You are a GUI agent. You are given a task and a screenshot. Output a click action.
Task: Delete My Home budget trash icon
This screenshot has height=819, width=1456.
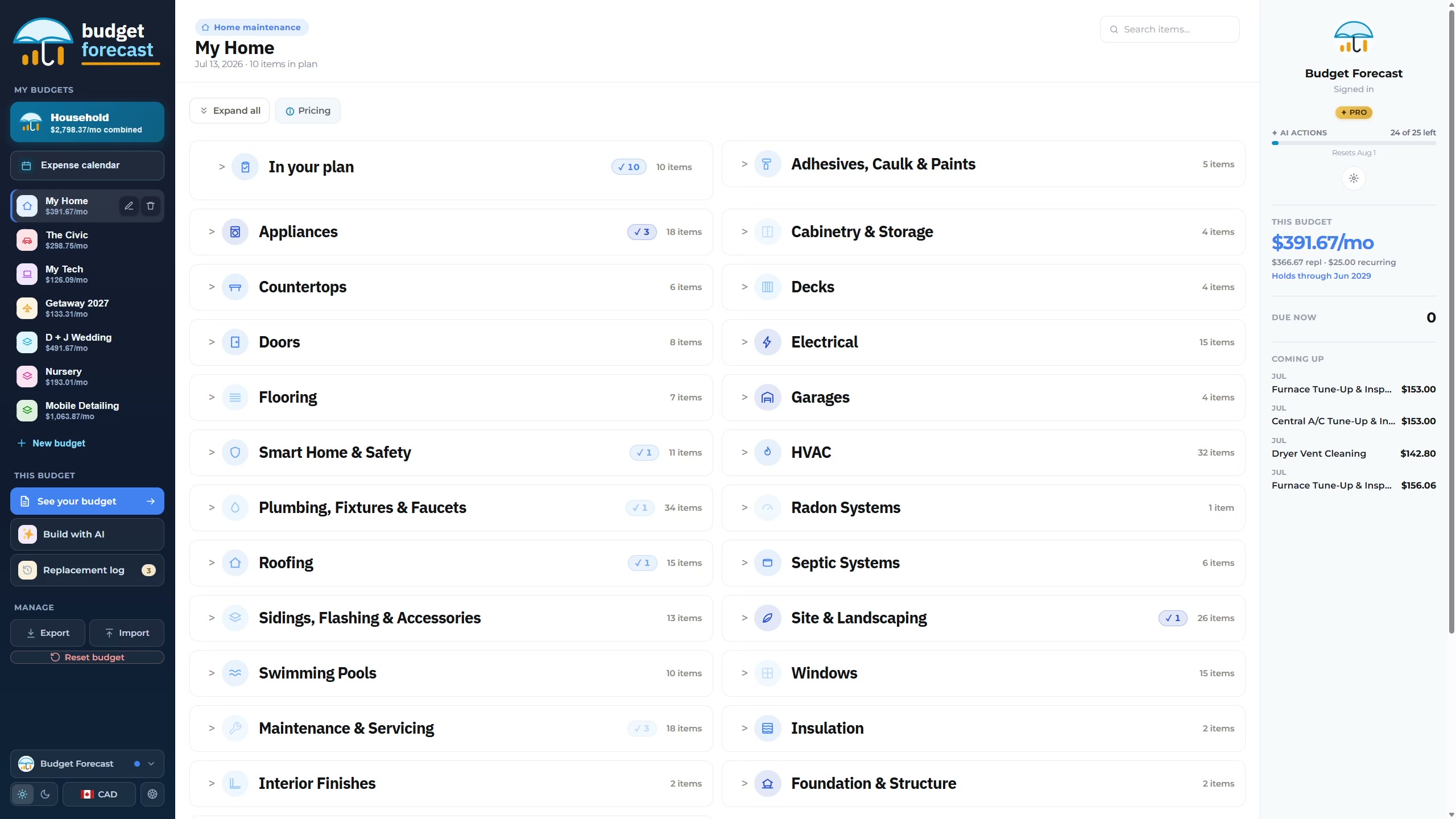click(151, 206)
